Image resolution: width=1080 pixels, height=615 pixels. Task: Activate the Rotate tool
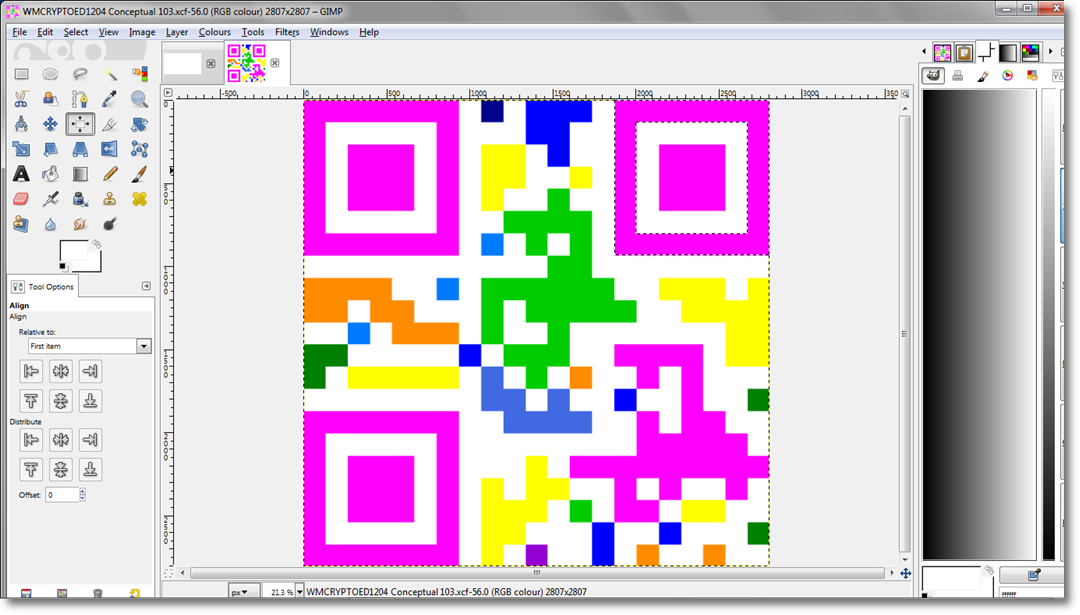[140, 124]
